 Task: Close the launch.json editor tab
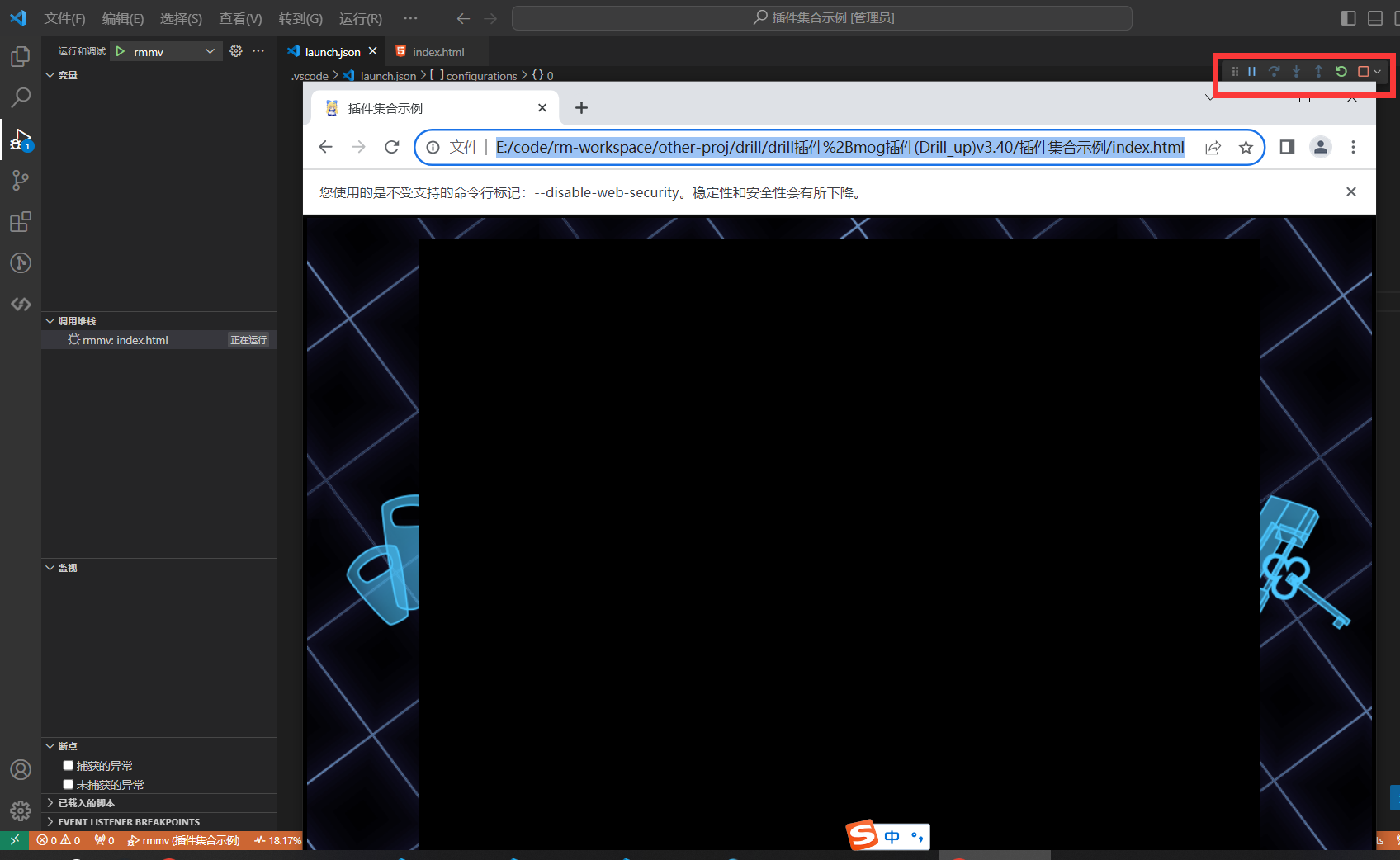pos(372,51)
